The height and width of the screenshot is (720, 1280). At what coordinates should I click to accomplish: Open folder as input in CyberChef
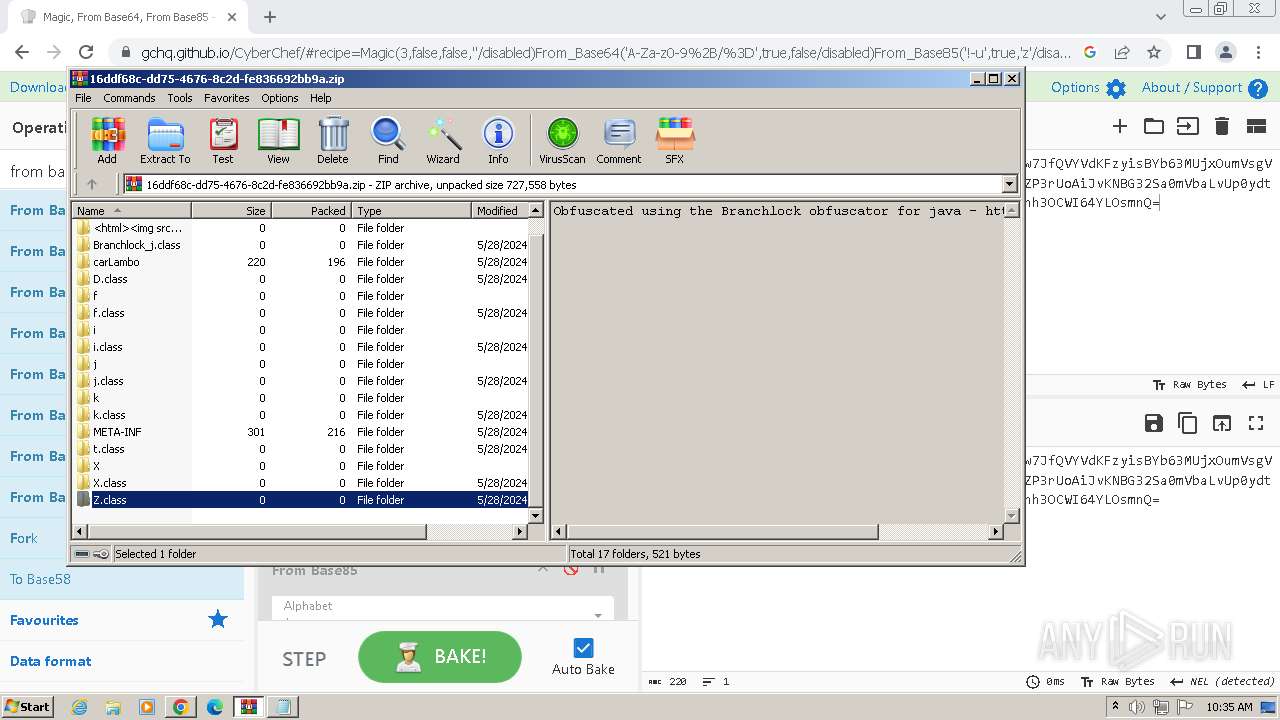(1154, 126)
